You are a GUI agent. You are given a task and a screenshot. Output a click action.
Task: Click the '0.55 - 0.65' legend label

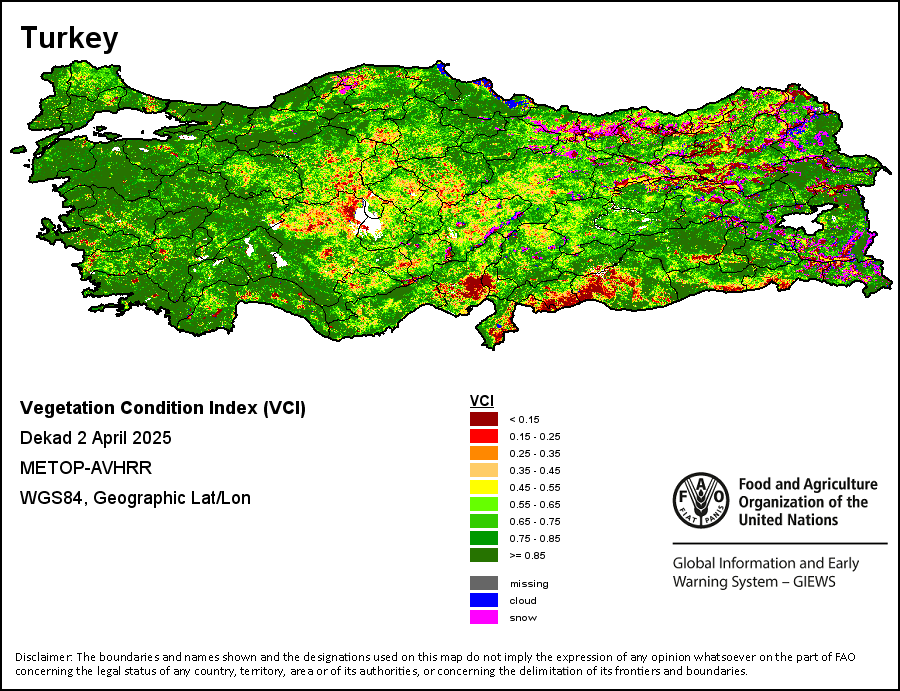click(x=535, y=504)
